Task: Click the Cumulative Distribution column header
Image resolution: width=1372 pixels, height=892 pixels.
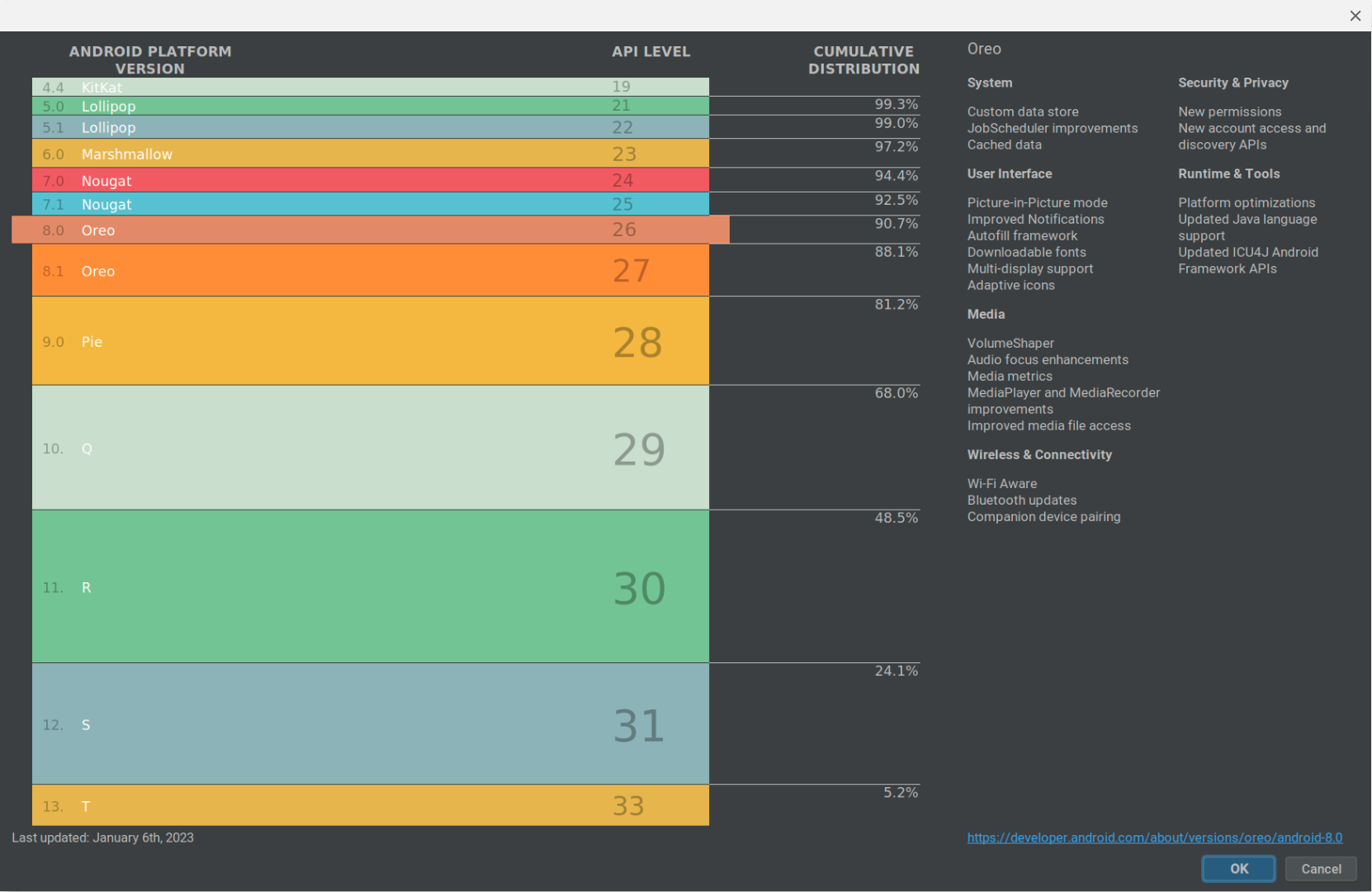Action: coord(863,60)
